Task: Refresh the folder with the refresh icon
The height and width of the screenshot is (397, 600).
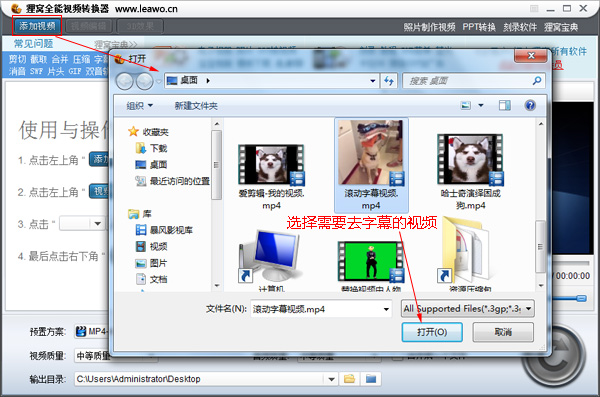Action: pyautogui.click(x=389, y=81)
